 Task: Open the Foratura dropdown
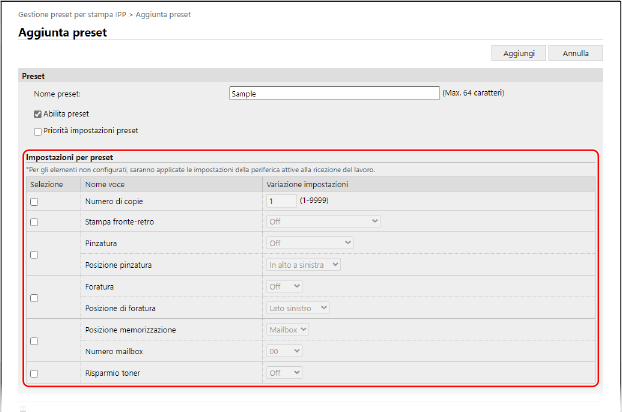(283, 286)
